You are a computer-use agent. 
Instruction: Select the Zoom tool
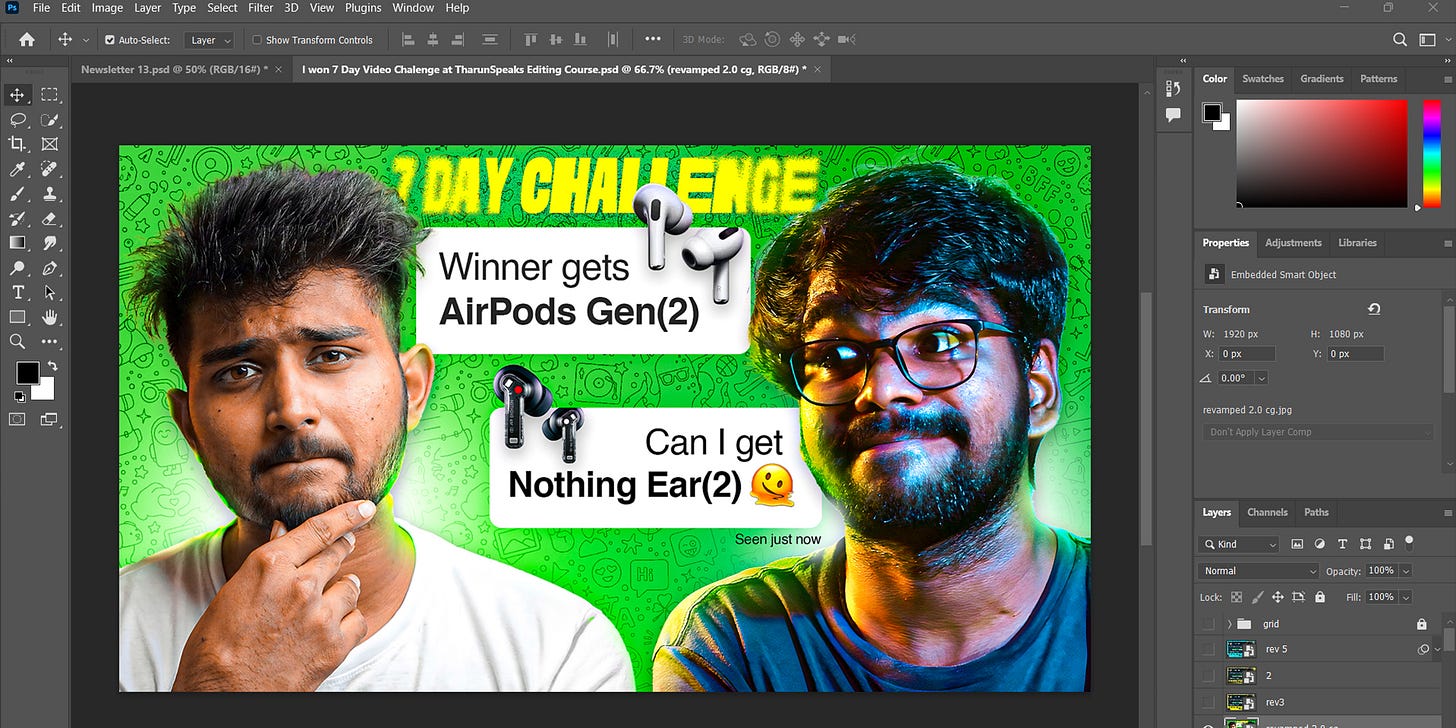18,341
